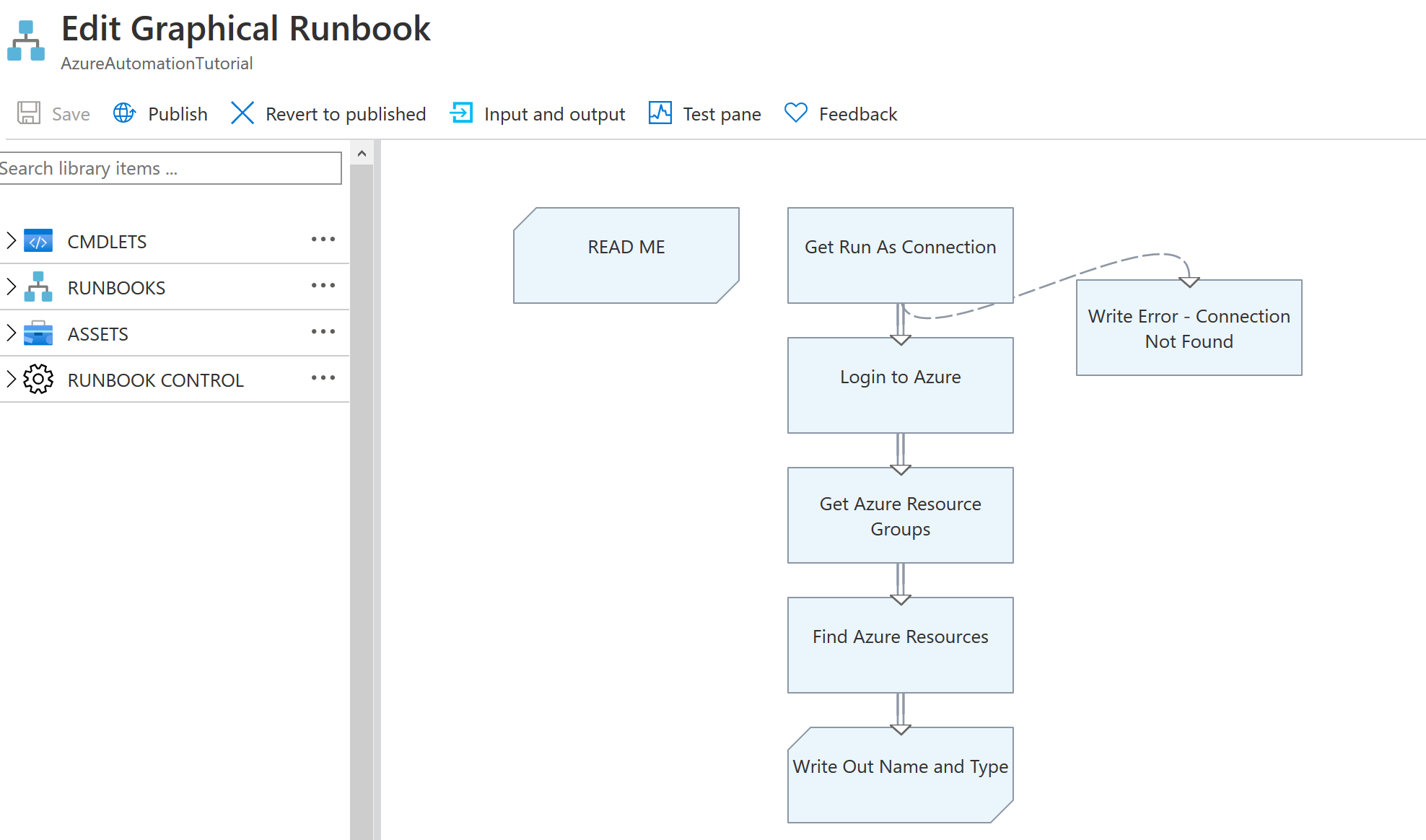Open the ellipsis menu for ASSETS
1426x840 pixels.
tap(323, 332)
